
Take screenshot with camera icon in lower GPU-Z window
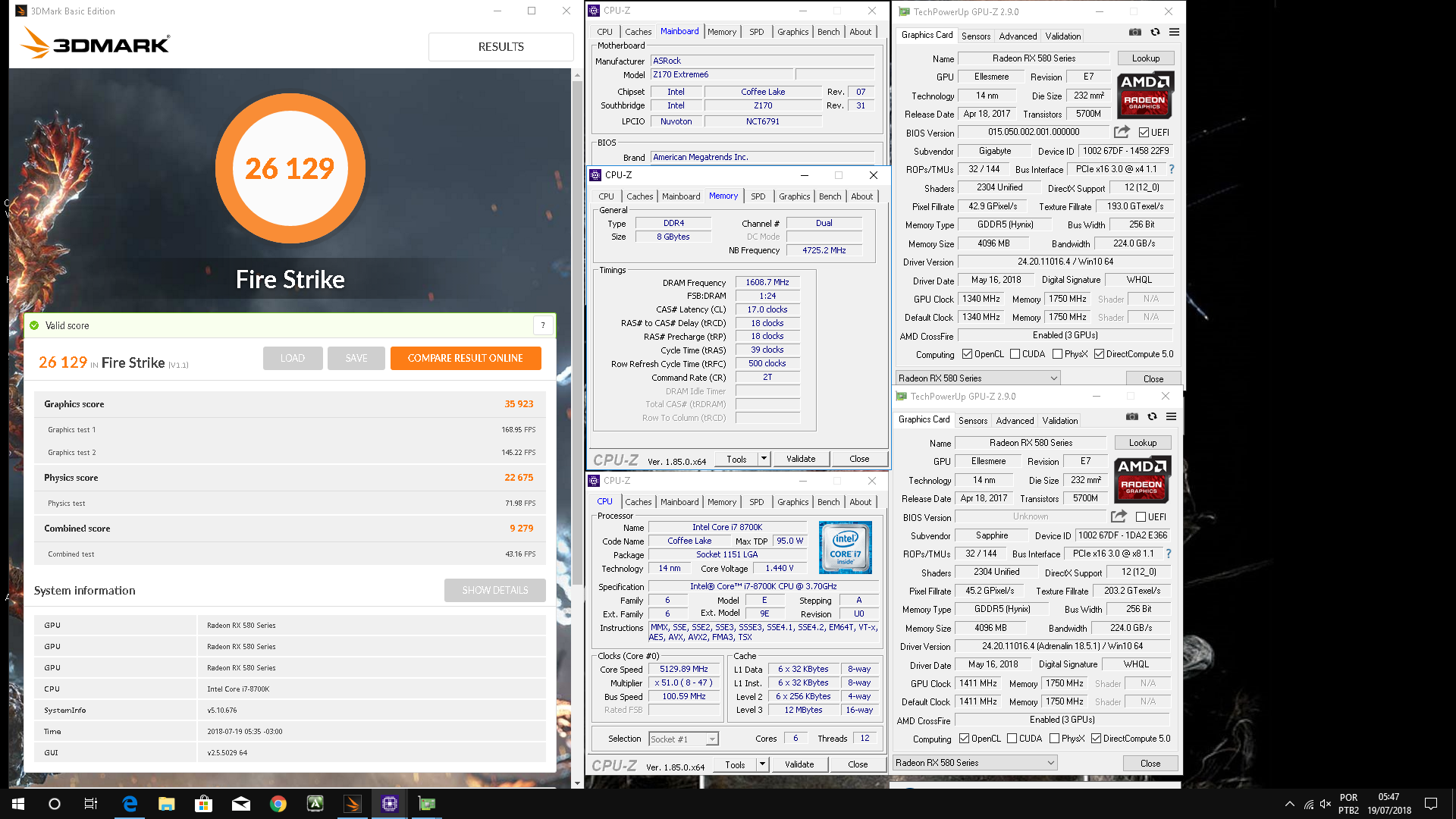pyautogui.click(x=1131, y=416)
